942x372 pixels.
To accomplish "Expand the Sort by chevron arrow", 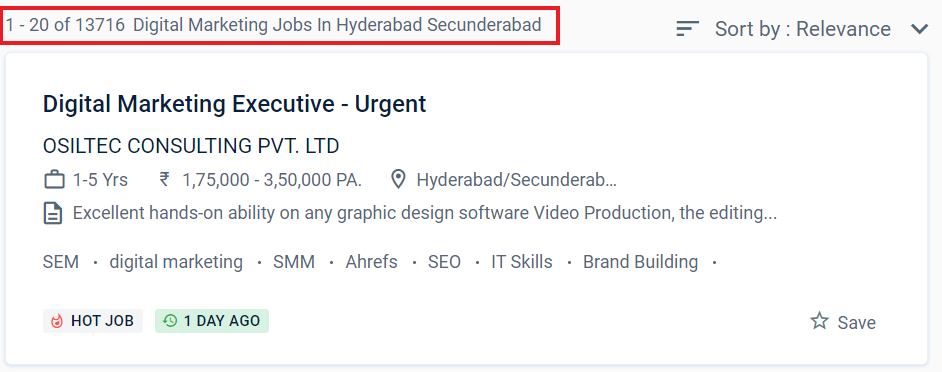I will pyautogui.click(x=919, y=29).
